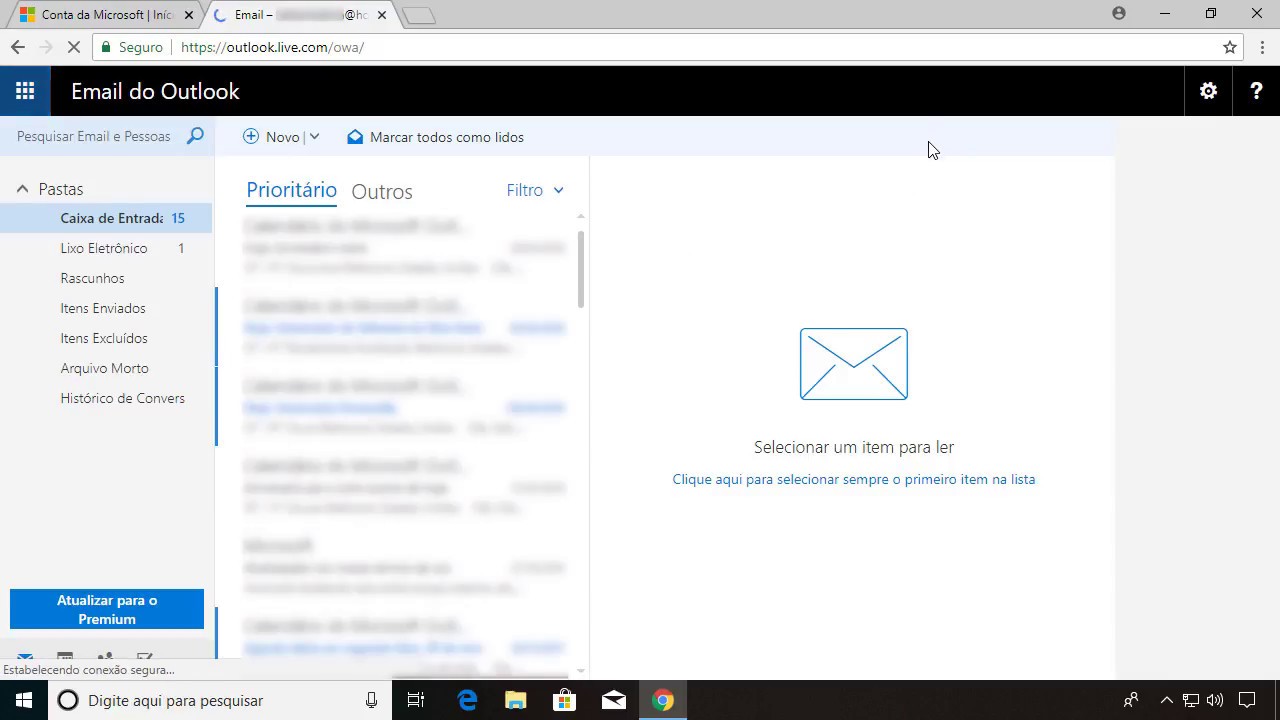1280x720 pixels.
Task: Click the Chrome address bar URL
Action: 272,47
